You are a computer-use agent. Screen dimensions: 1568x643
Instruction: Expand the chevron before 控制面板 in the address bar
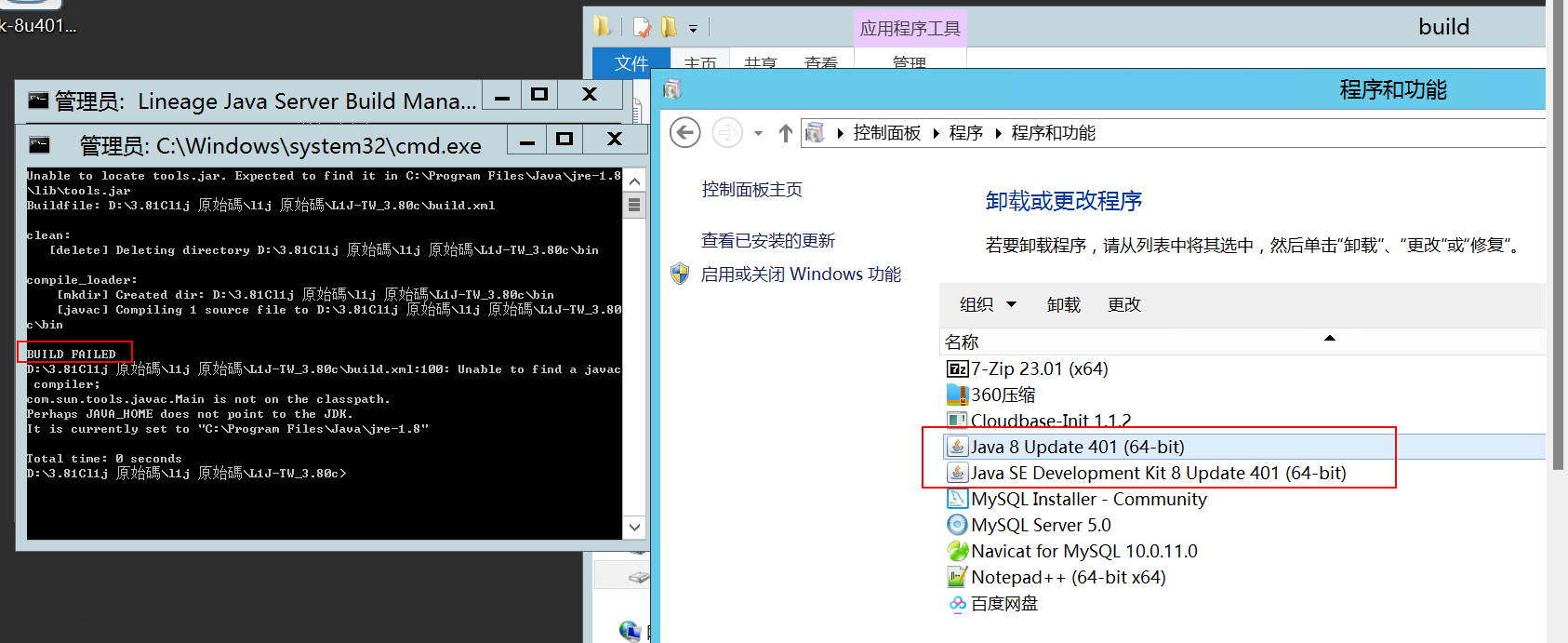pyautogui.click(x=840, y=133)
